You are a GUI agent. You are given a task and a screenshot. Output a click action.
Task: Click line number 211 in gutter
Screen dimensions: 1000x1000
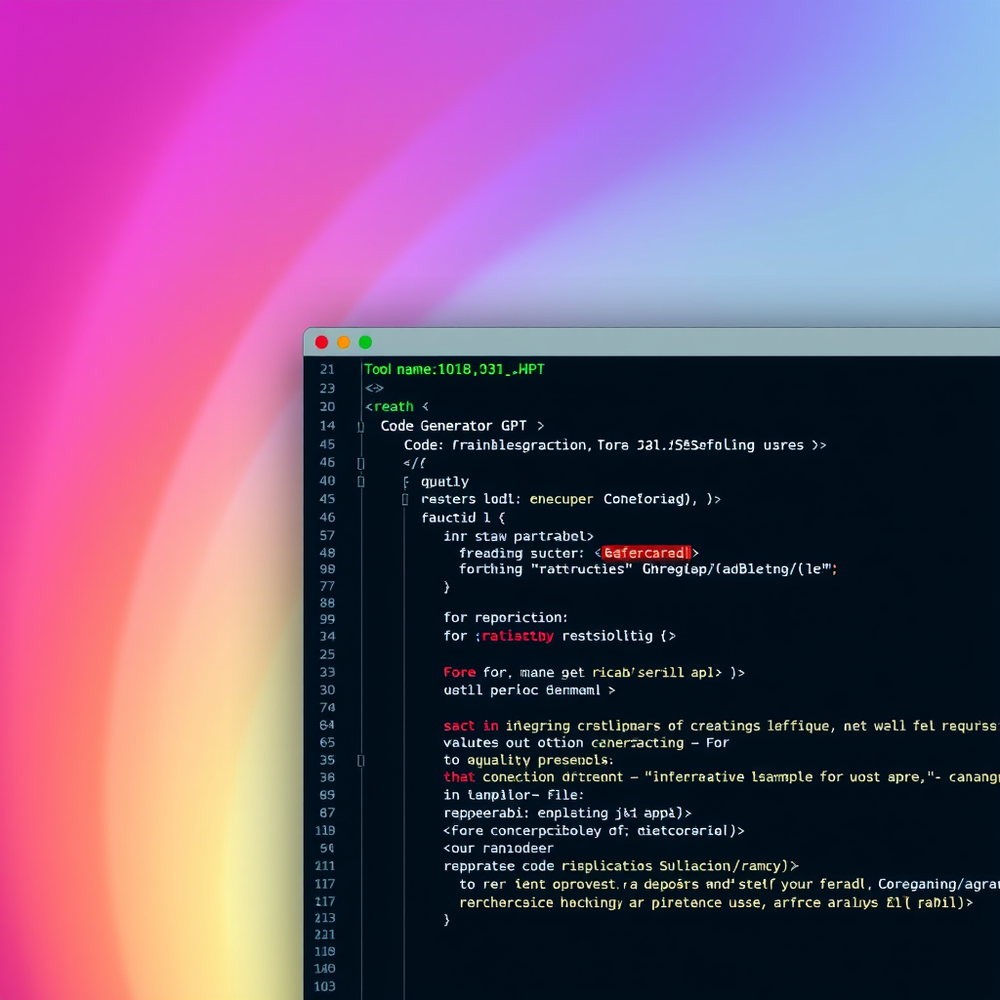coord(325,866)
